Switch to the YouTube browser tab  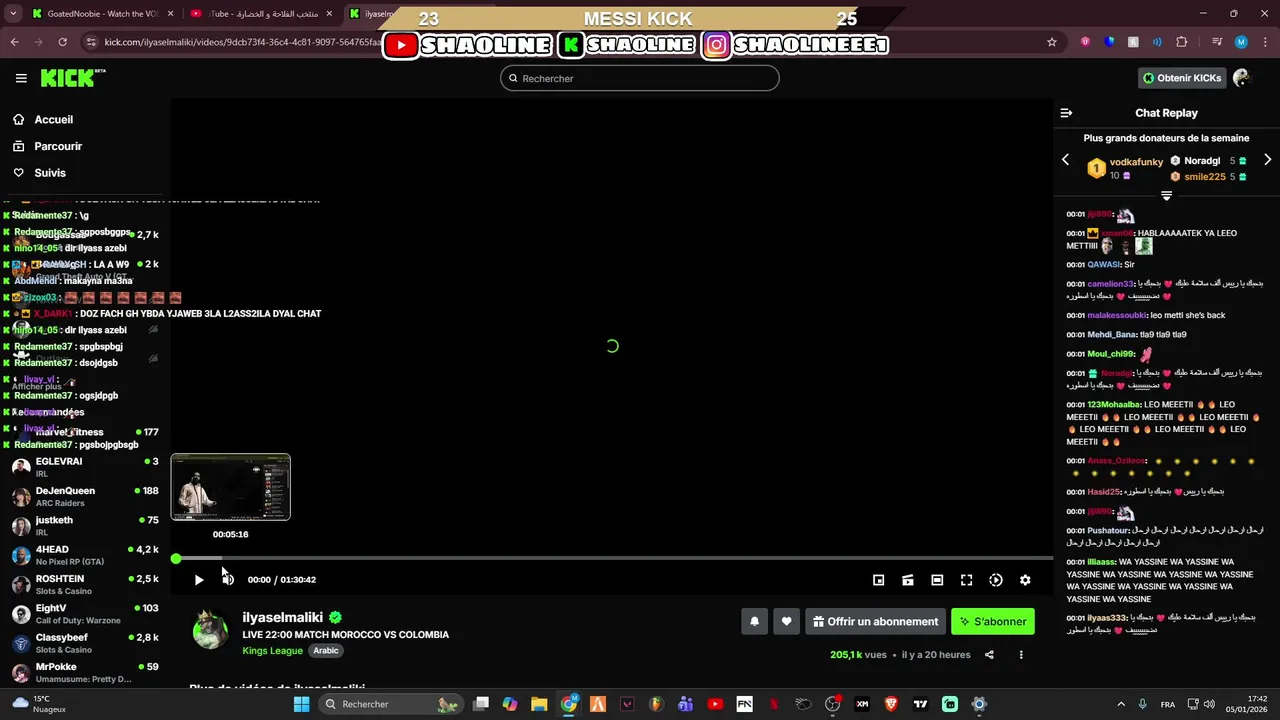pos(261,14)
